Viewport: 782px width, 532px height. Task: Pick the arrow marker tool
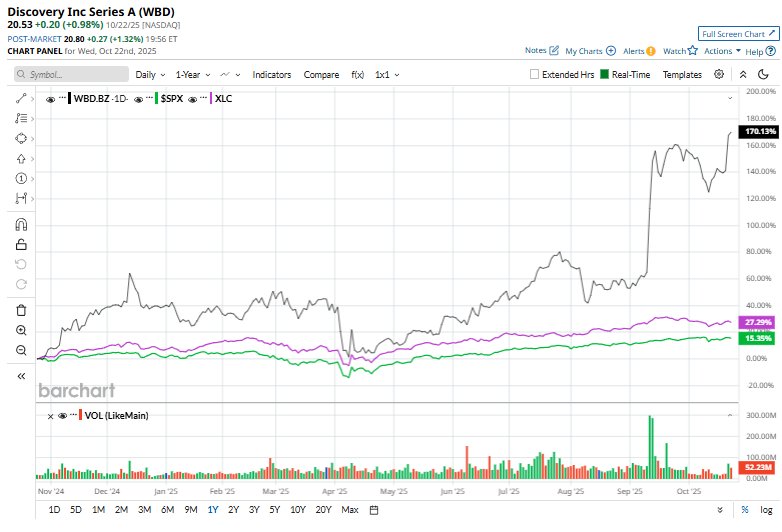tap(21, 159)
